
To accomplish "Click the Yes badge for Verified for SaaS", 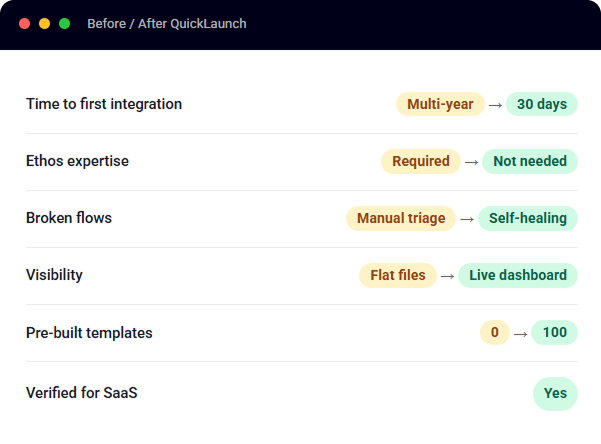I will point(555,394).
